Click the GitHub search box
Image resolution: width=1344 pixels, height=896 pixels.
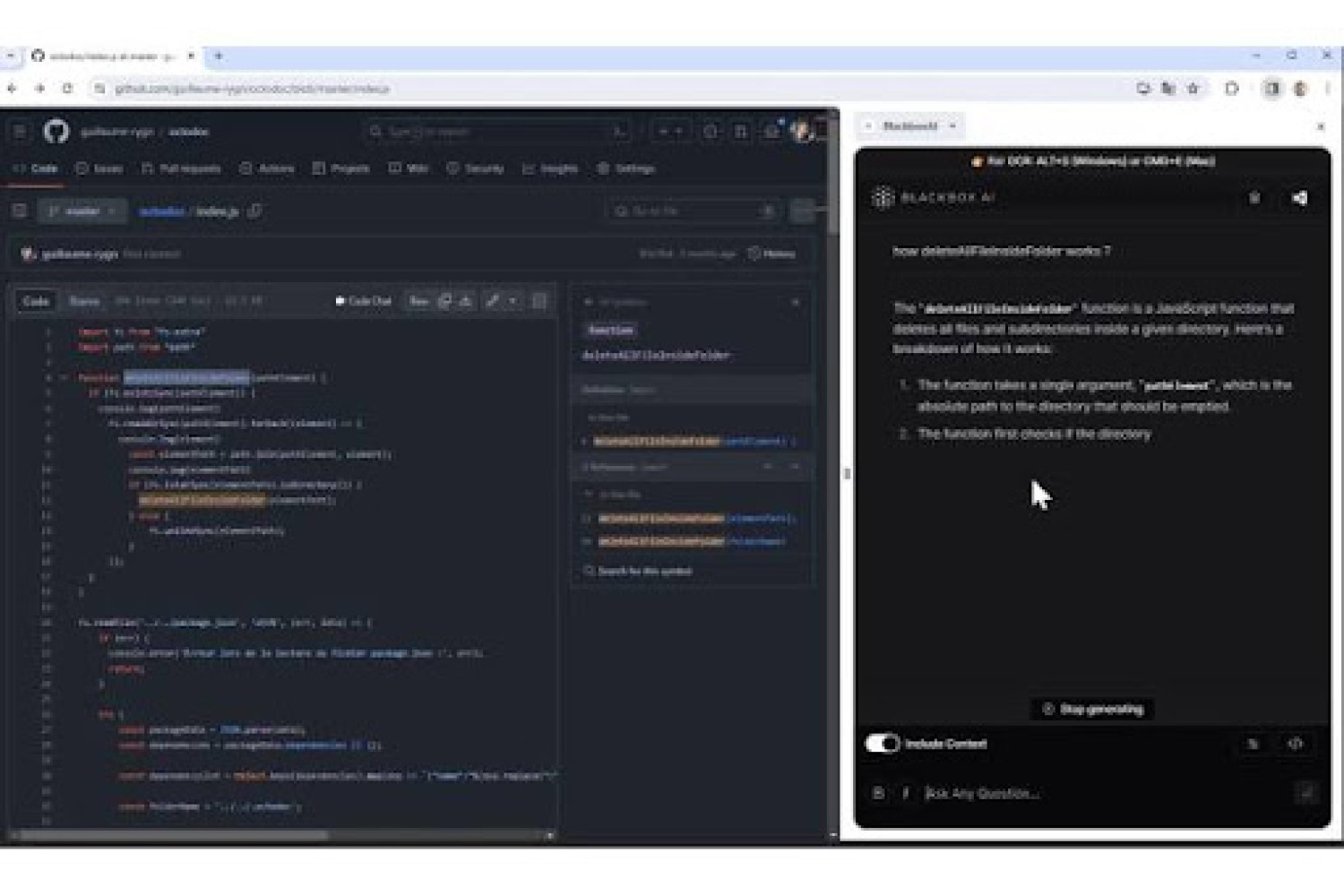(498, 132)
